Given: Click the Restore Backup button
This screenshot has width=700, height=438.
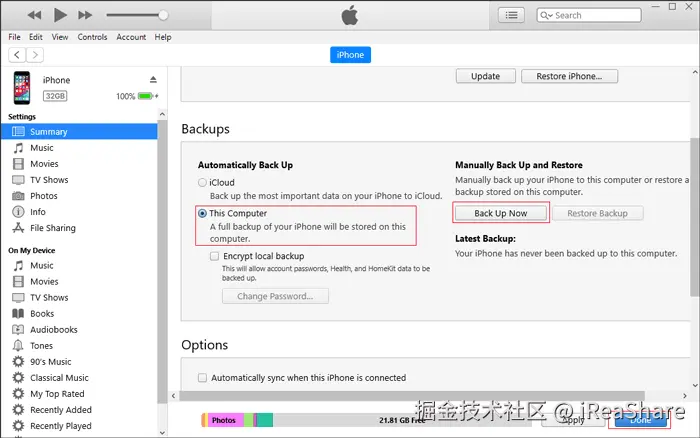Looking at the screenshot, I should point(597,213).
